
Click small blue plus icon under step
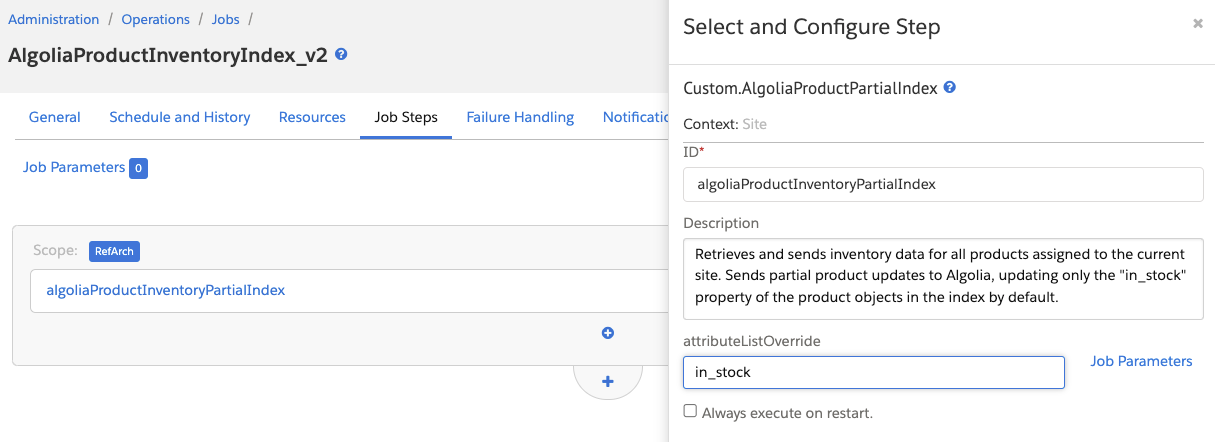click(x=607, y=333)
